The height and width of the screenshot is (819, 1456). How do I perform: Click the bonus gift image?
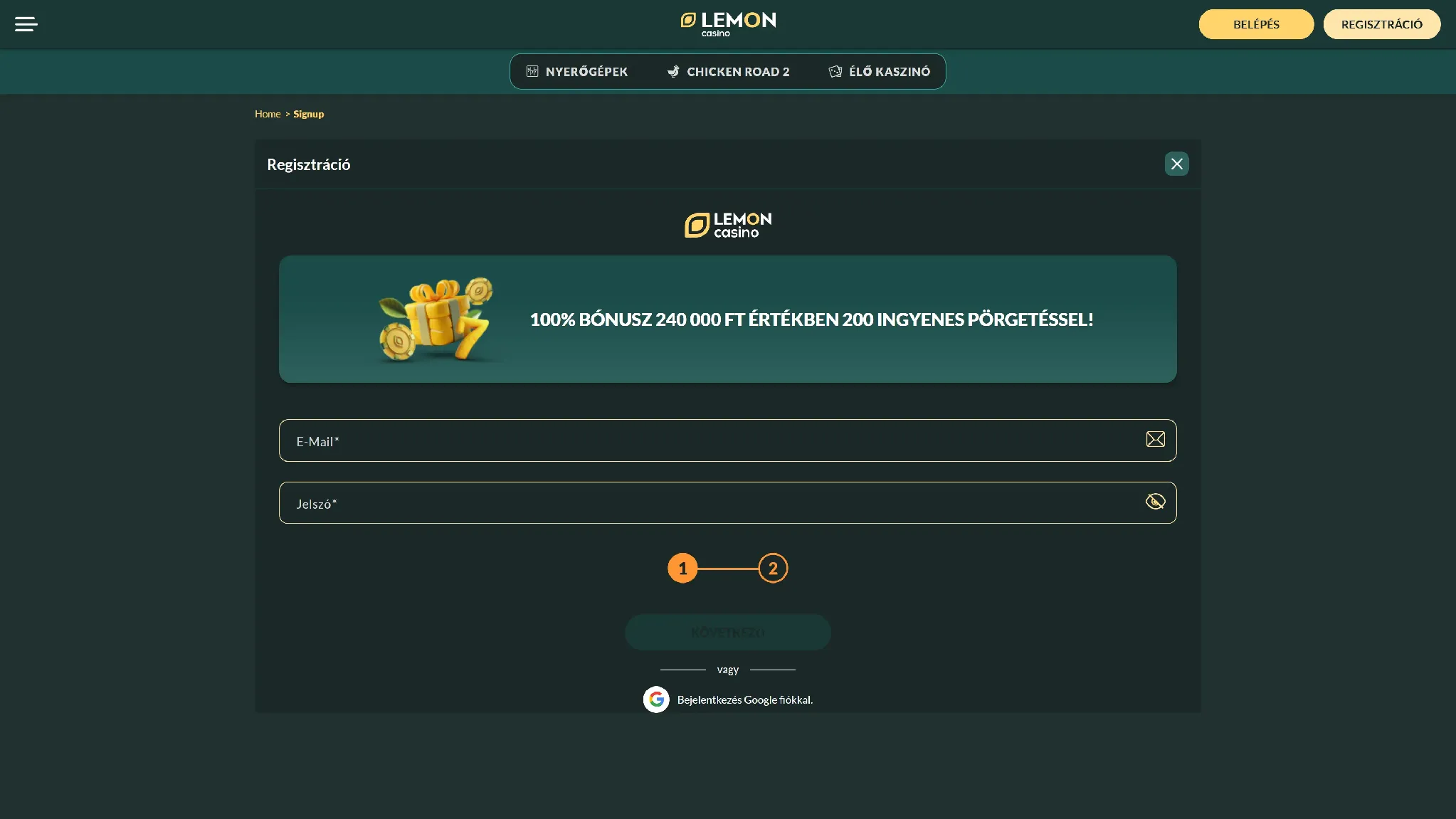point(436,319)
